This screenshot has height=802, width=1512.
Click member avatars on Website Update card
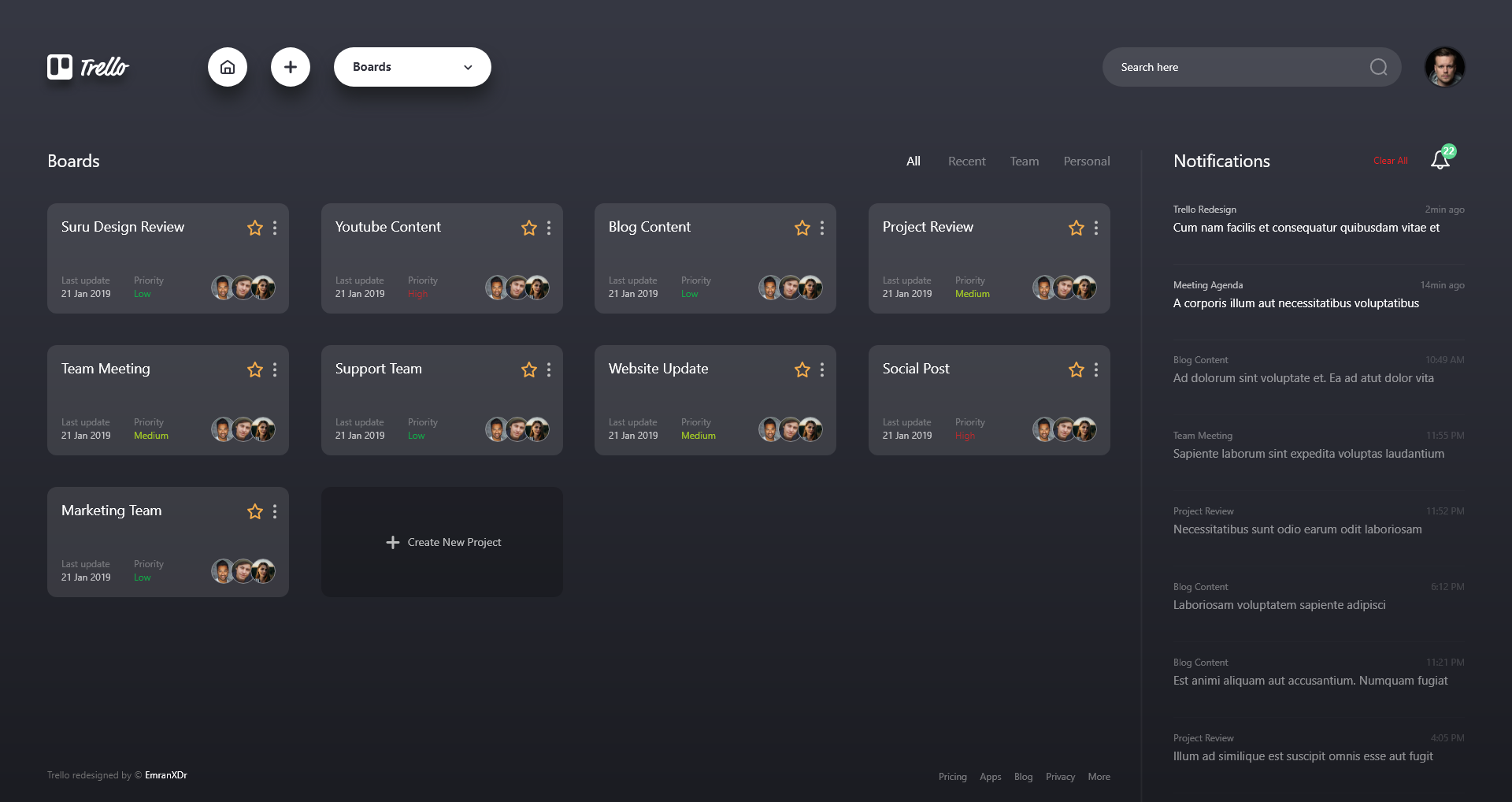coord(790,429)
